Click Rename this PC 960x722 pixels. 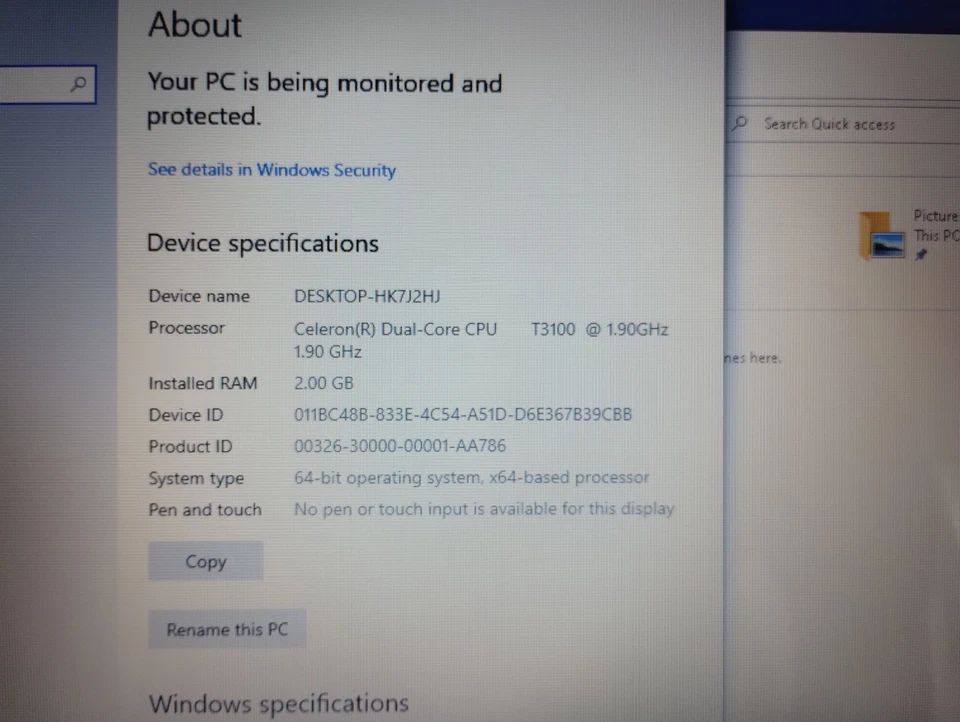pyautogui.click(x=227, y=629)
